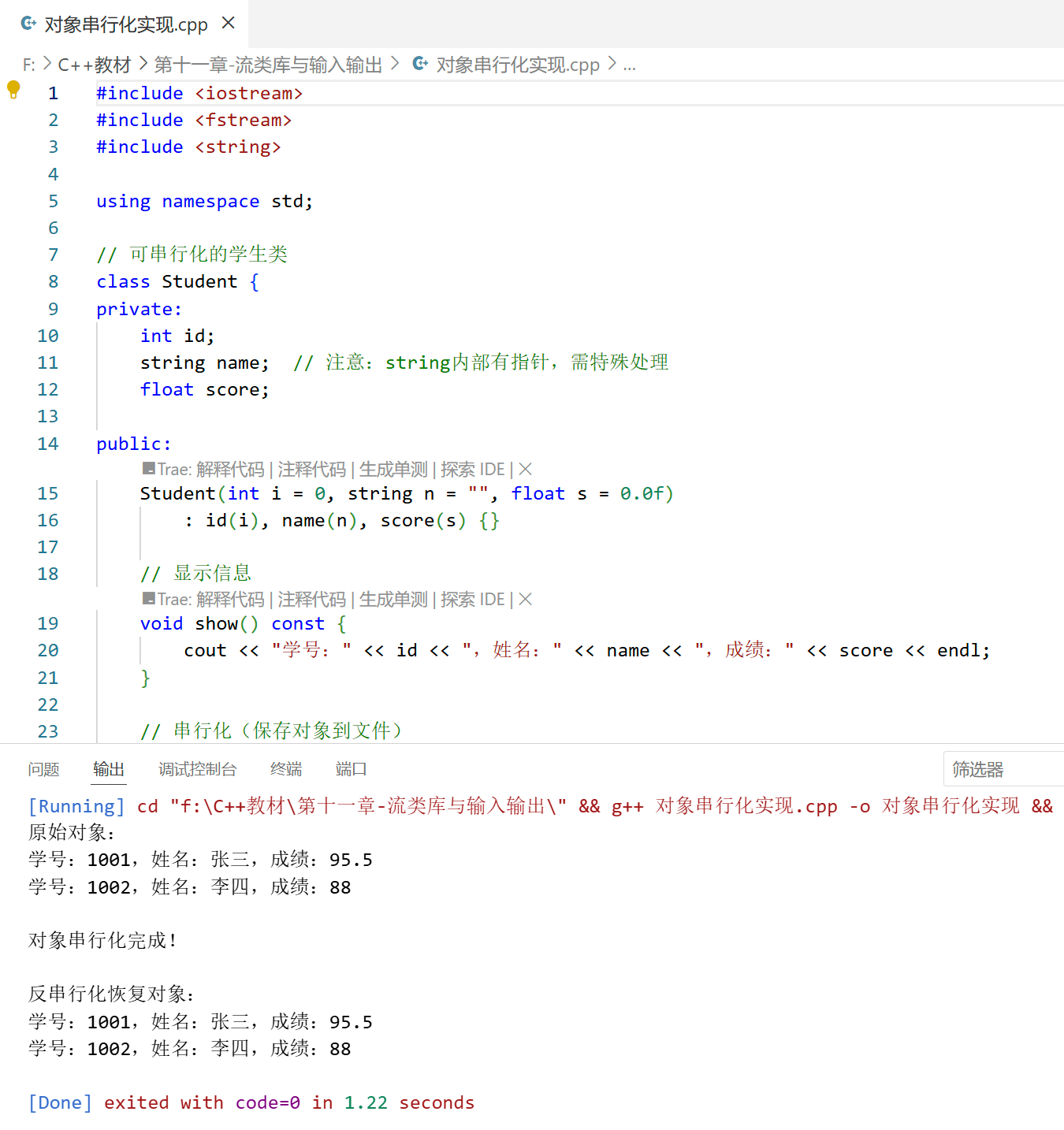Click the '[Running]' output line
1064x1130 pixels.
pos(541,806)
